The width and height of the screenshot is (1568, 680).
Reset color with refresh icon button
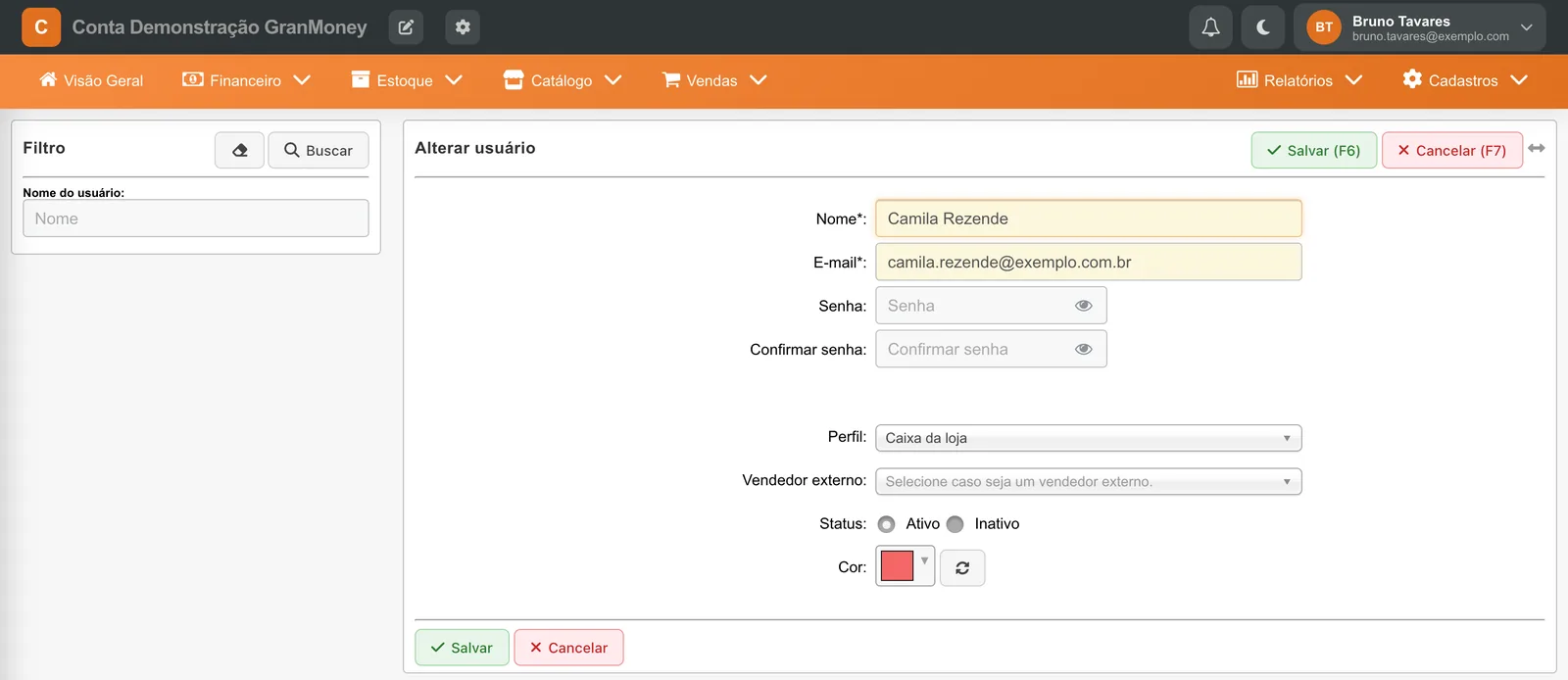962,567
